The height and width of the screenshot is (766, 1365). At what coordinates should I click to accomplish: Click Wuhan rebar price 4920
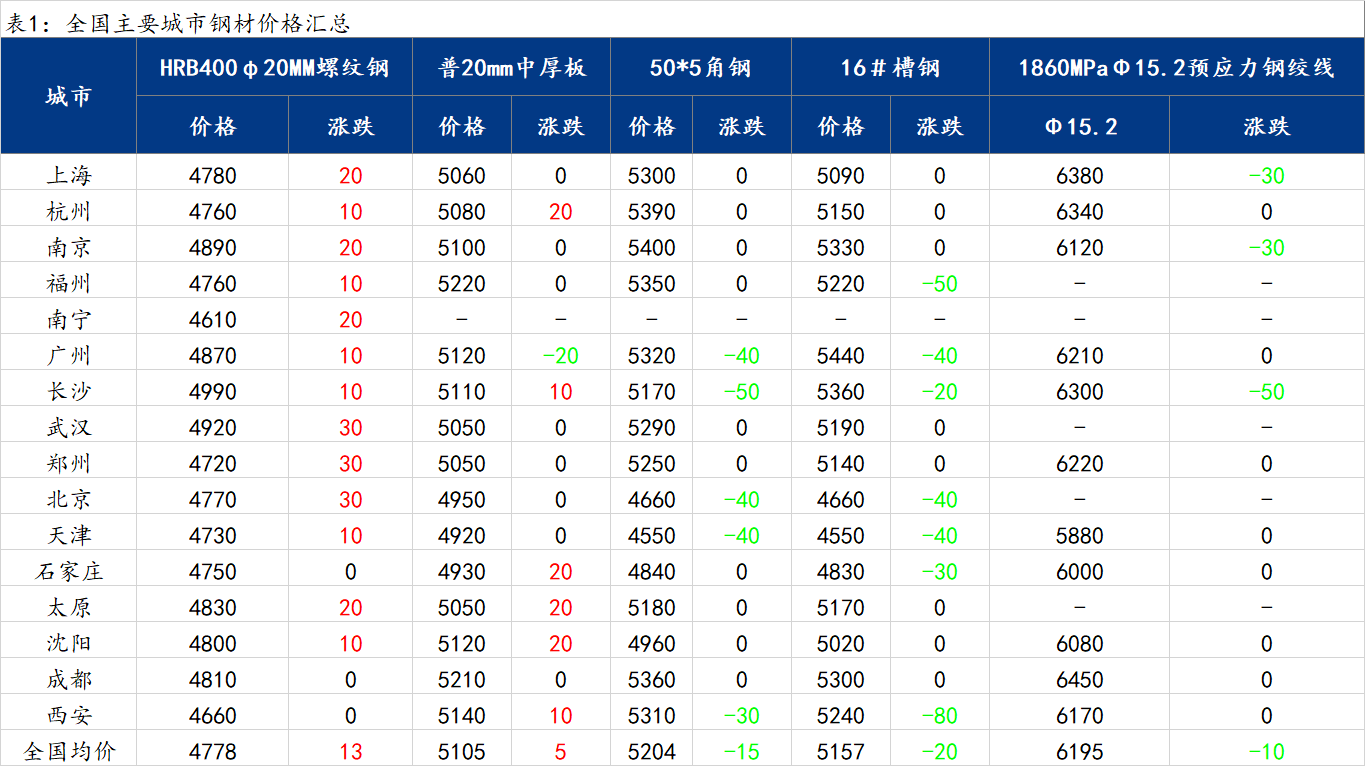212,428
